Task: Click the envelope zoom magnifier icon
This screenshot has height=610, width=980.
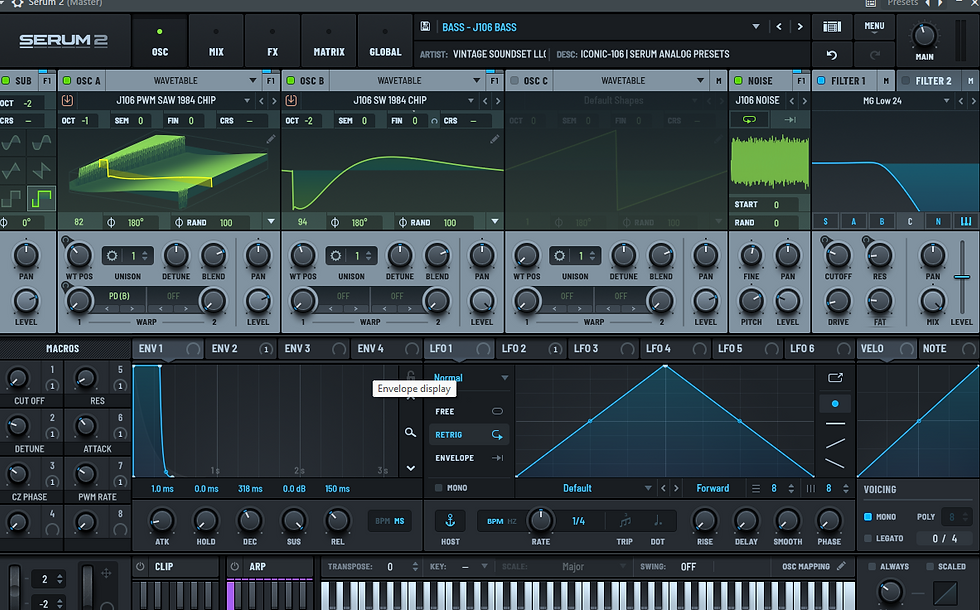Action: (410, 432)
